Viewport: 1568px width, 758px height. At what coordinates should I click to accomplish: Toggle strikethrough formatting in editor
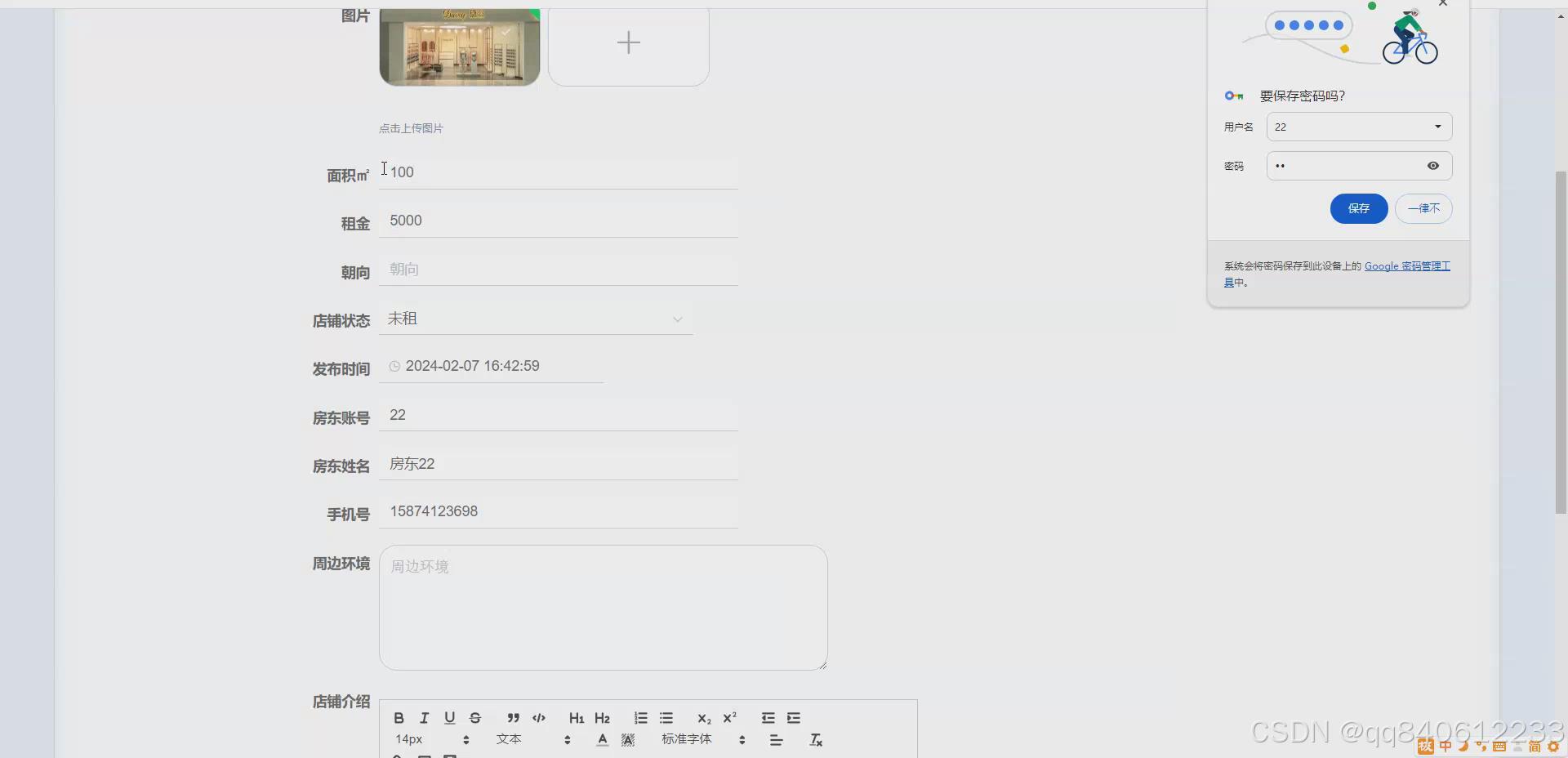(x=475, y=718)
